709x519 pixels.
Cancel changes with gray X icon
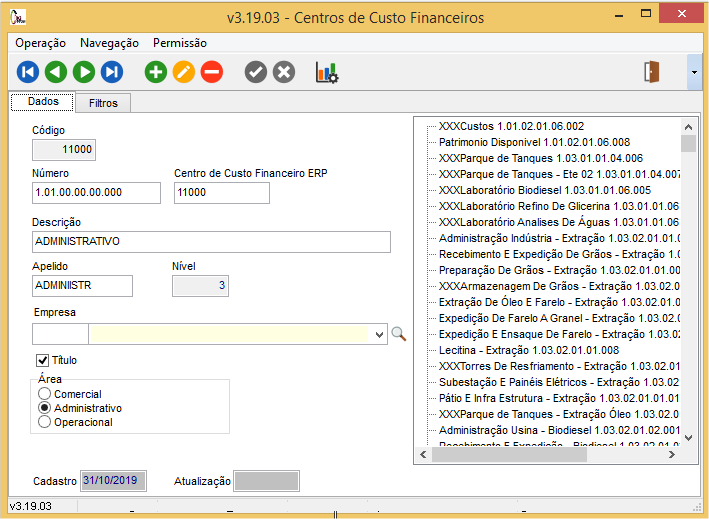284,72
